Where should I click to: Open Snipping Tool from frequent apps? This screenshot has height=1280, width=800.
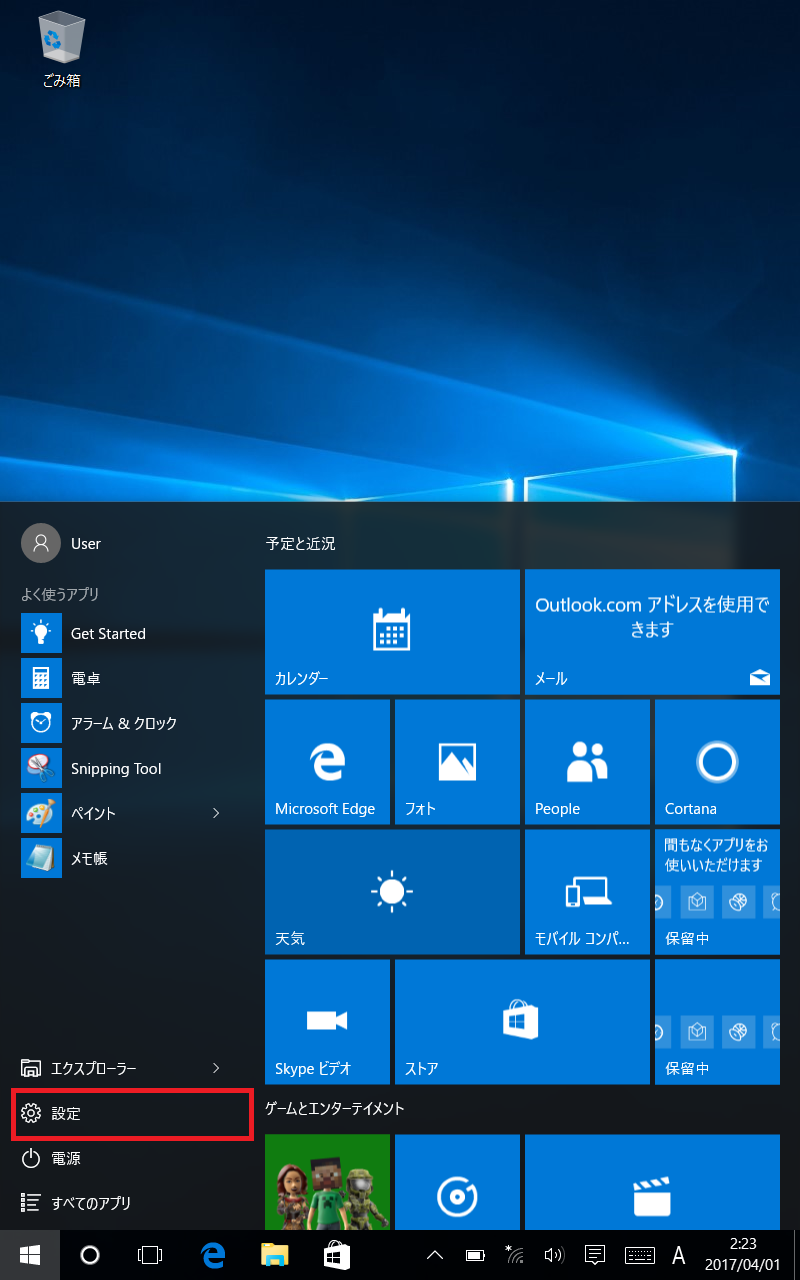point(115,769)
